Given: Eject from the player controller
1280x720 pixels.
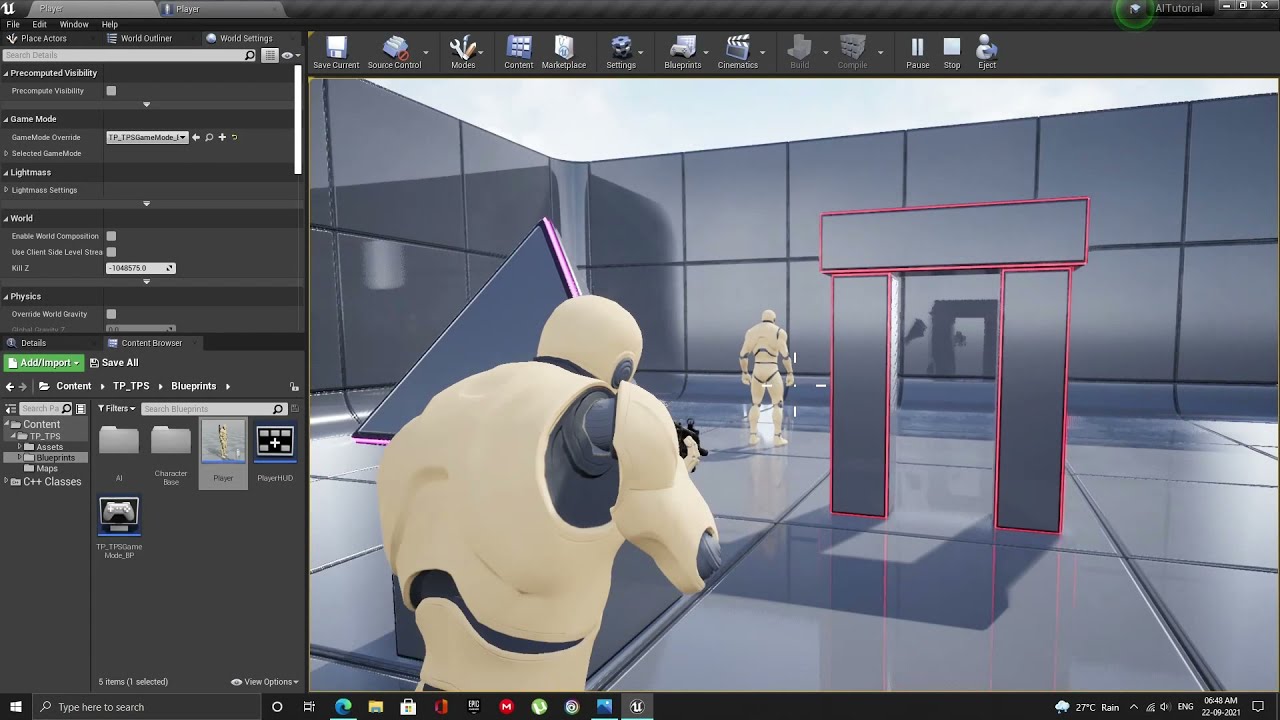Looking at the screenshot, I should pos(987,53).
